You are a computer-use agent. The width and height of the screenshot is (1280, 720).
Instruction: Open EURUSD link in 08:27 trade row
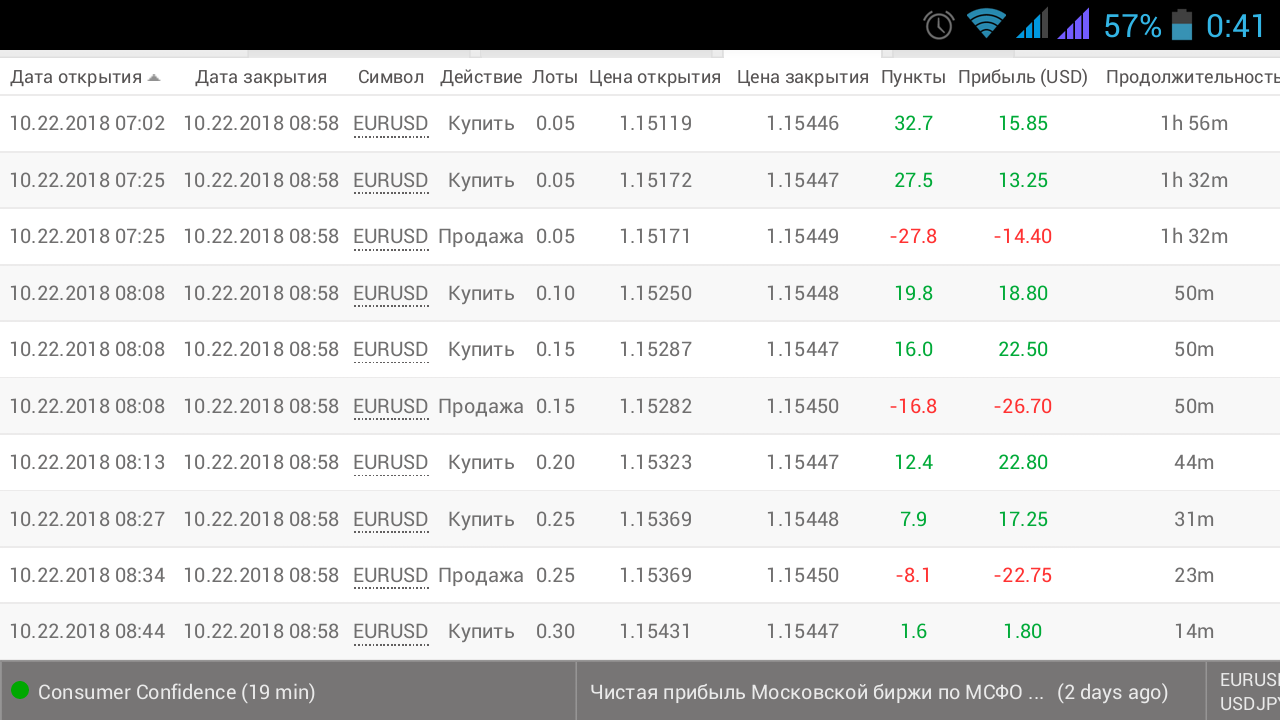click(391, 520)
